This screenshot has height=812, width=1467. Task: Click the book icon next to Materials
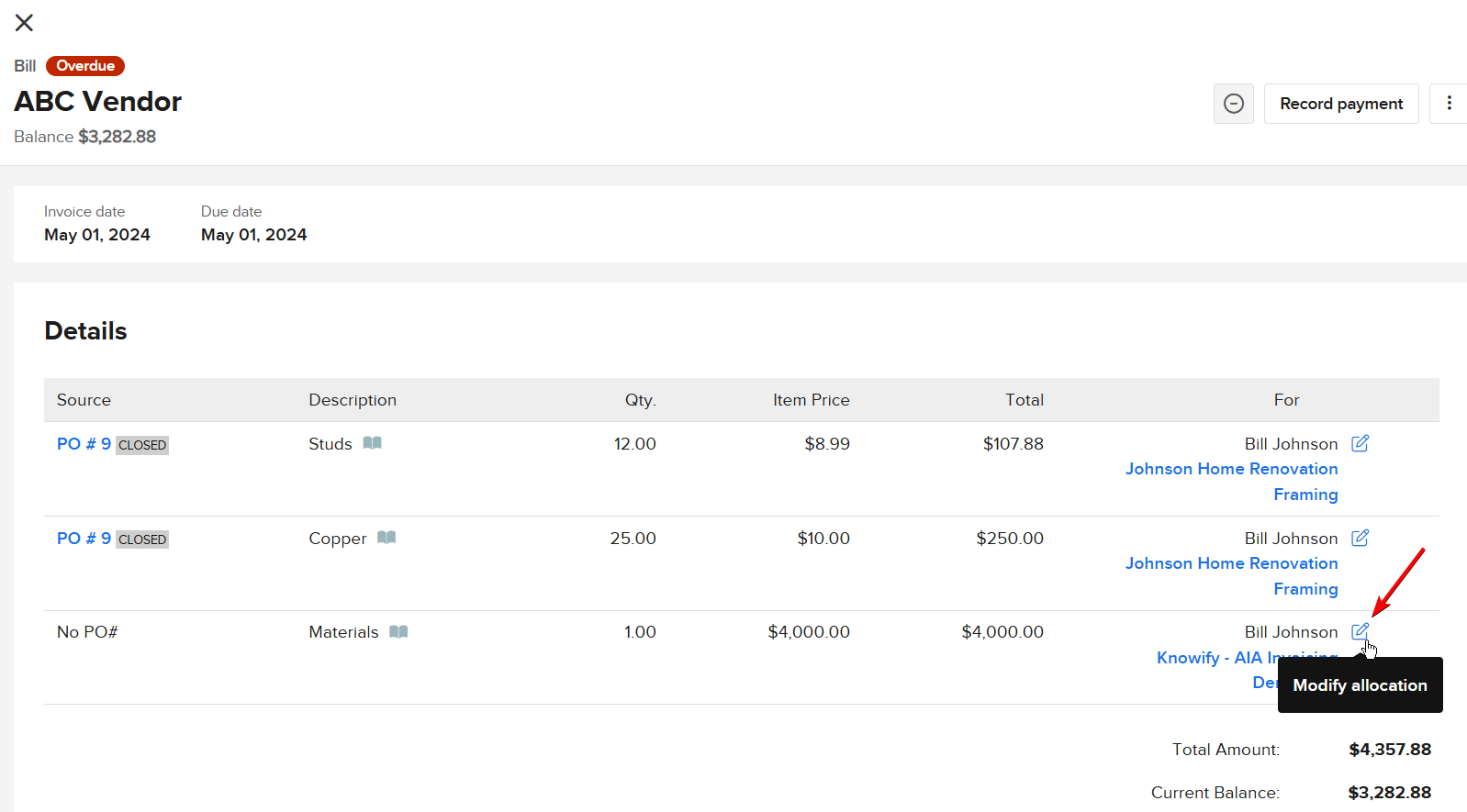tap(398, 632)
